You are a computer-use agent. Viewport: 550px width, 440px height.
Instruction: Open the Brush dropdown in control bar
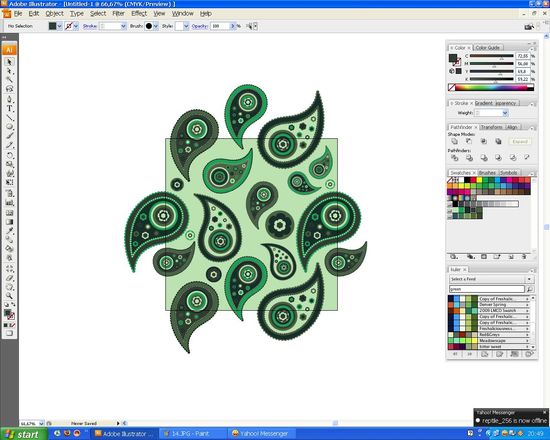(156, 26)
